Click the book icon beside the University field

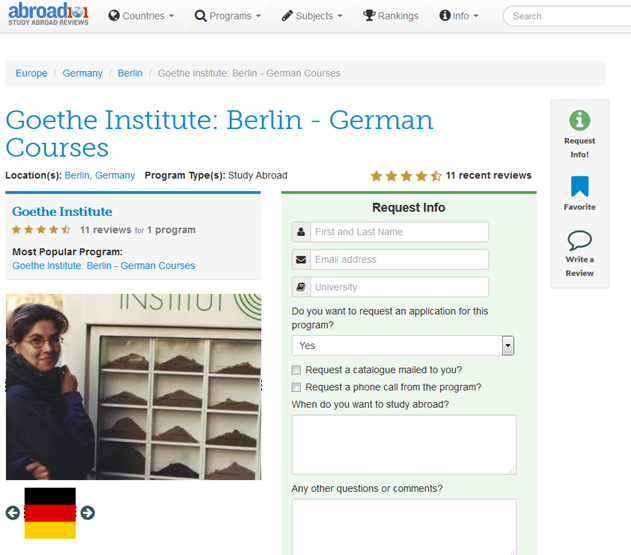coord(301,287)
